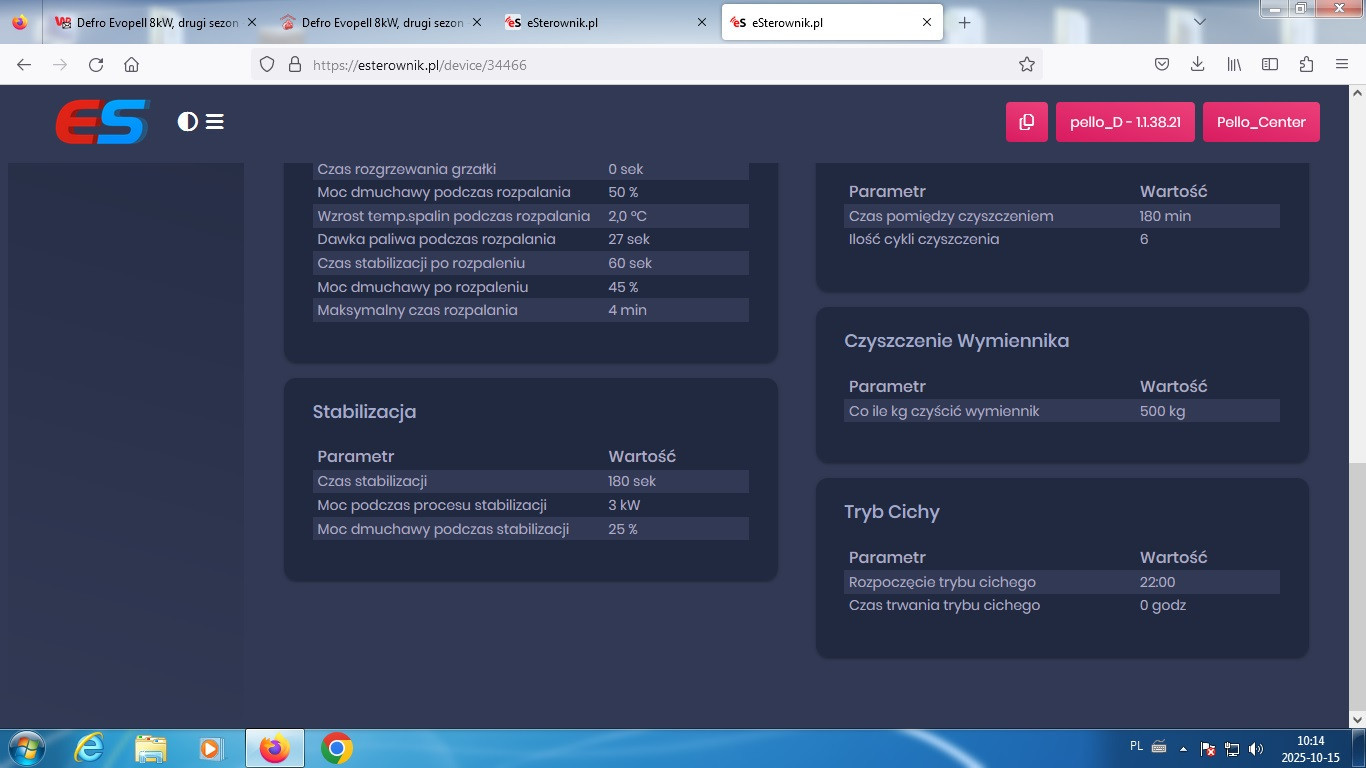The height and width of the screenshot is (768, 1366).
Task: Open the Firefox downloads icon
Action: coord(1197,64)
